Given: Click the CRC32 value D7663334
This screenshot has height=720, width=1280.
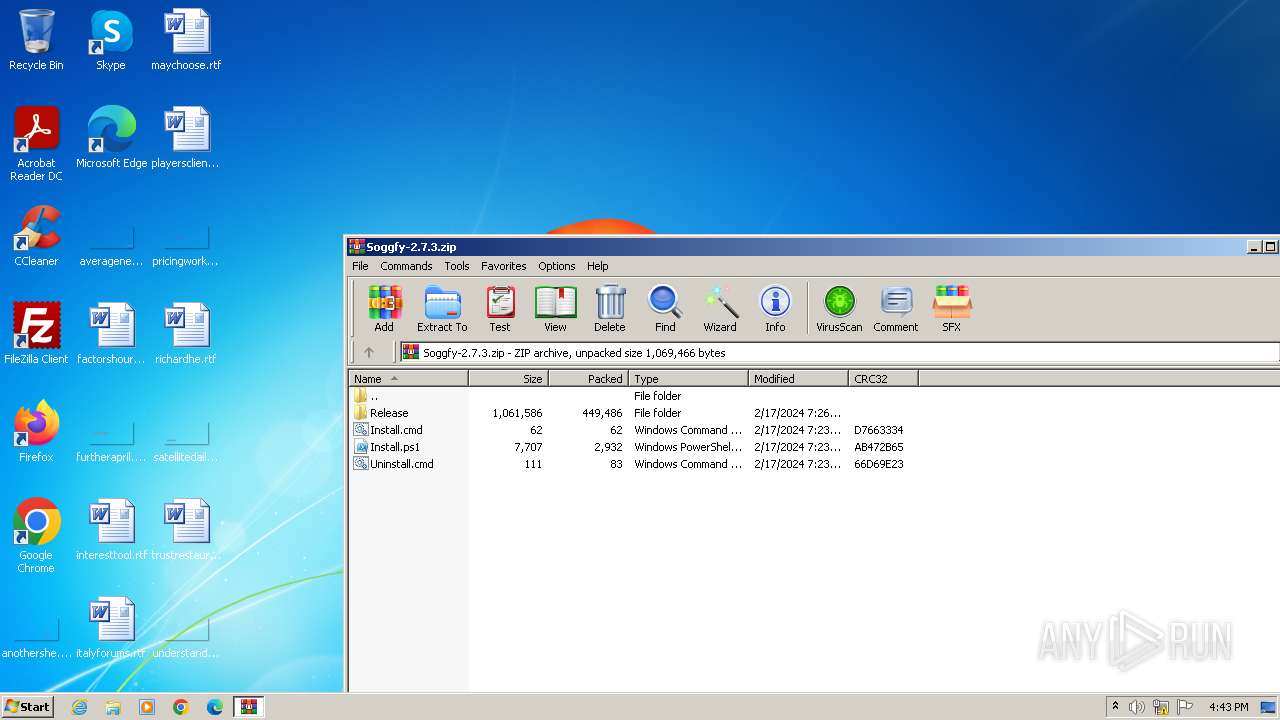Looking at the screenshot, I should tap(879, 430).
